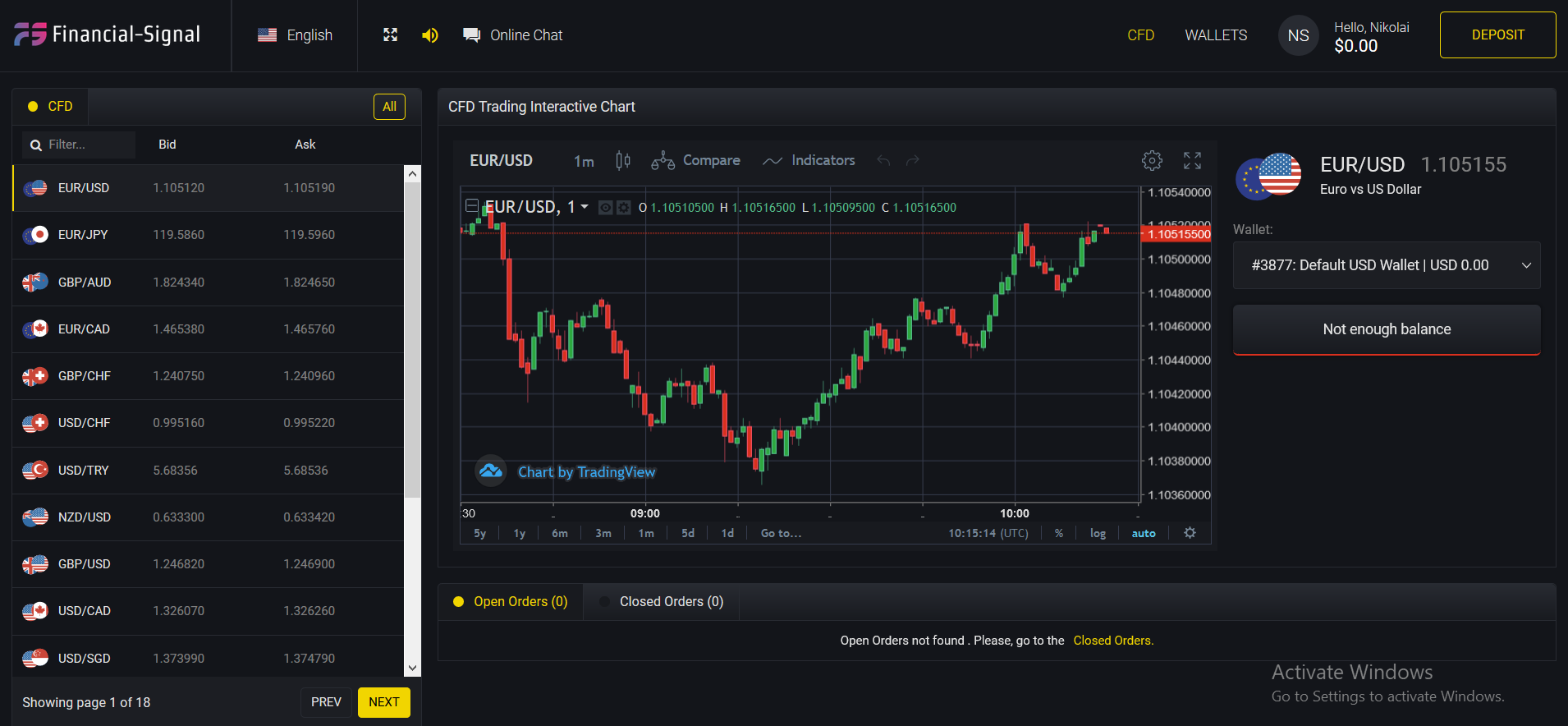Change the candlestick chart style icon

(x=623, y=161)
